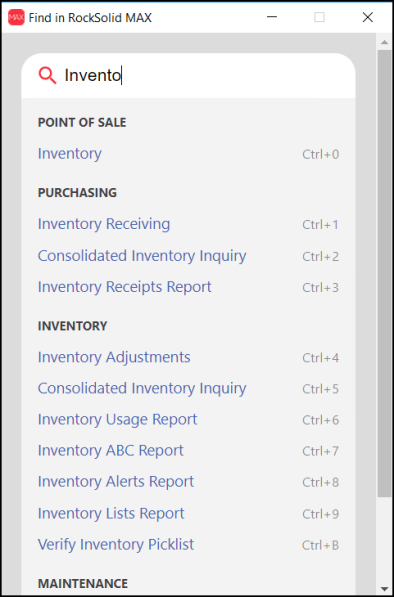Minimize the Find in RockSolid MAX window

(272, 17)
